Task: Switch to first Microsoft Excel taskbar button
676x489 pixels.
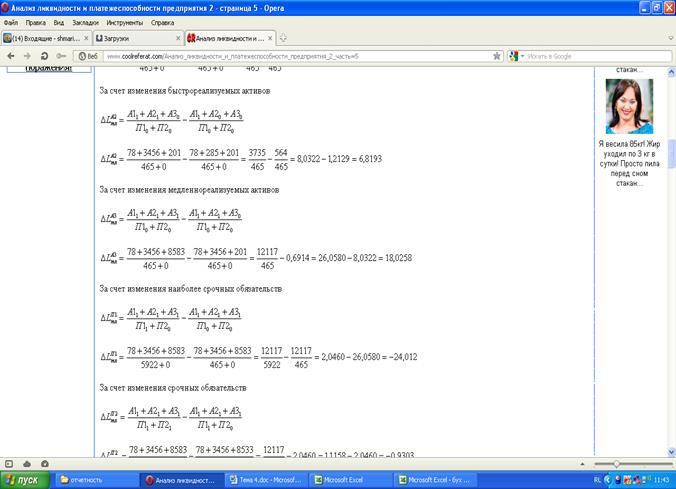Action: (352, 480)
